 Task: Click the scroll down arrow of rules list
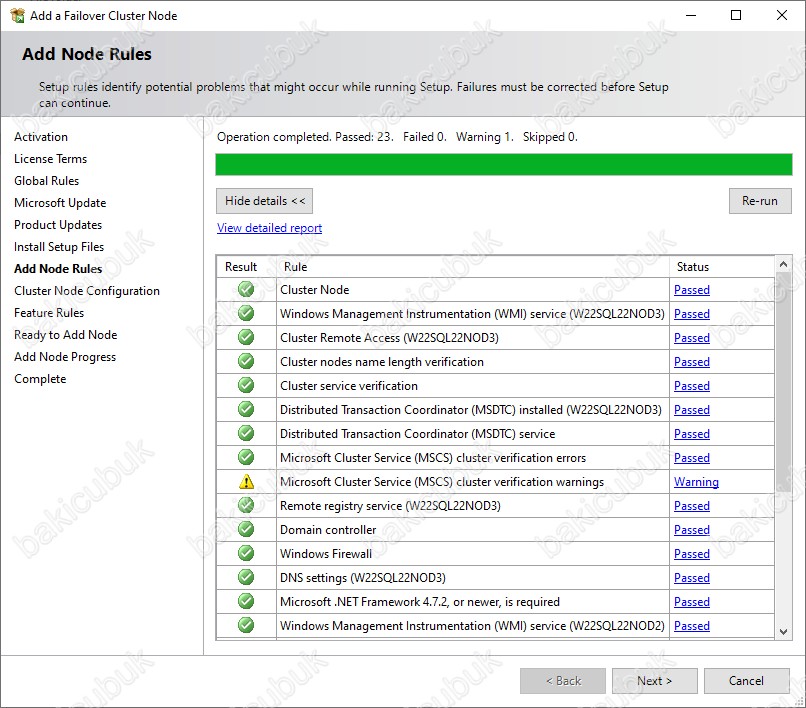783,631
